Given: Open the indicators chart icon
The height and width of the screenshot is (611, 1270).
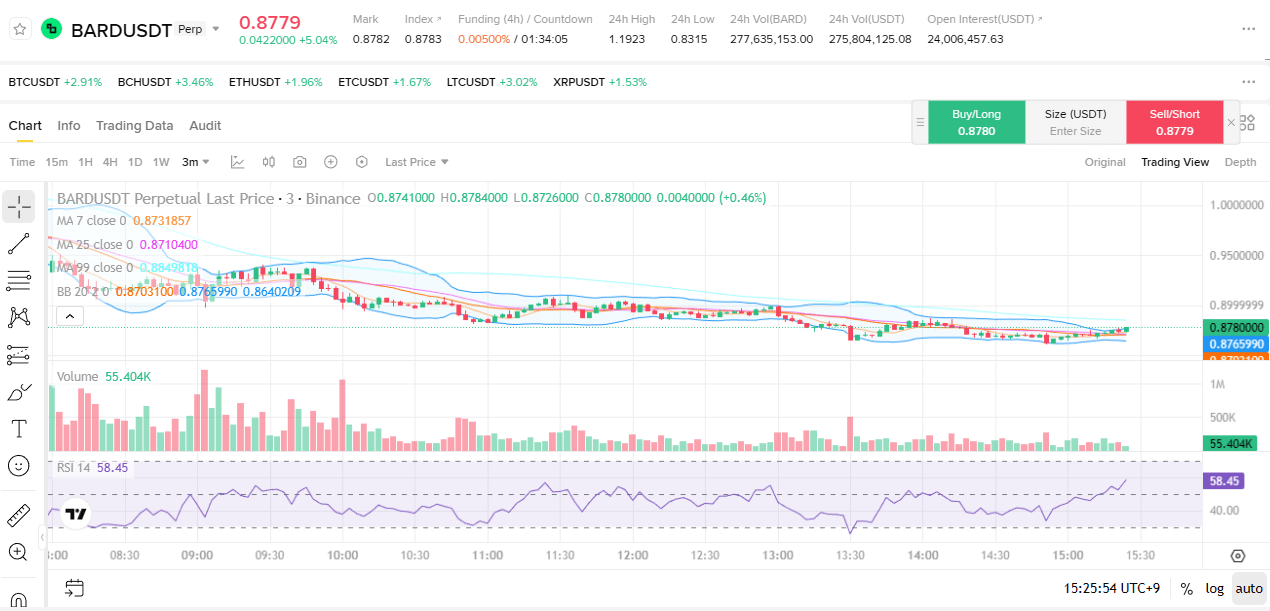Looking at the screenshot, I should coord(237,162).
